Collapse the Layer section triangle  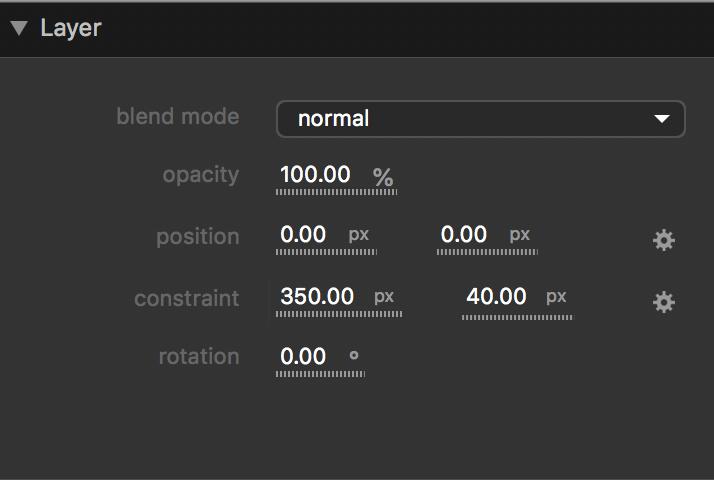19,28
